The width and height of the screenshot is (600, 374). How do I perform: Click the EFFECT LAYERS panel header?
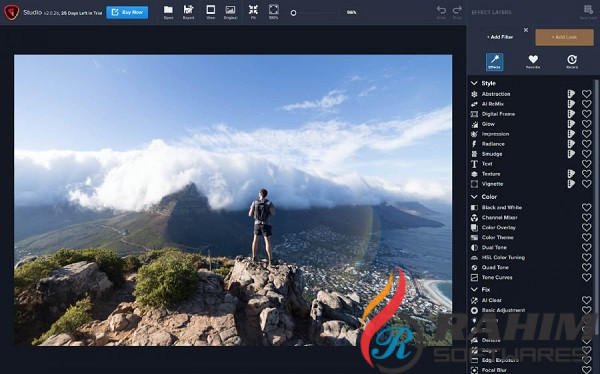(491, 12)
